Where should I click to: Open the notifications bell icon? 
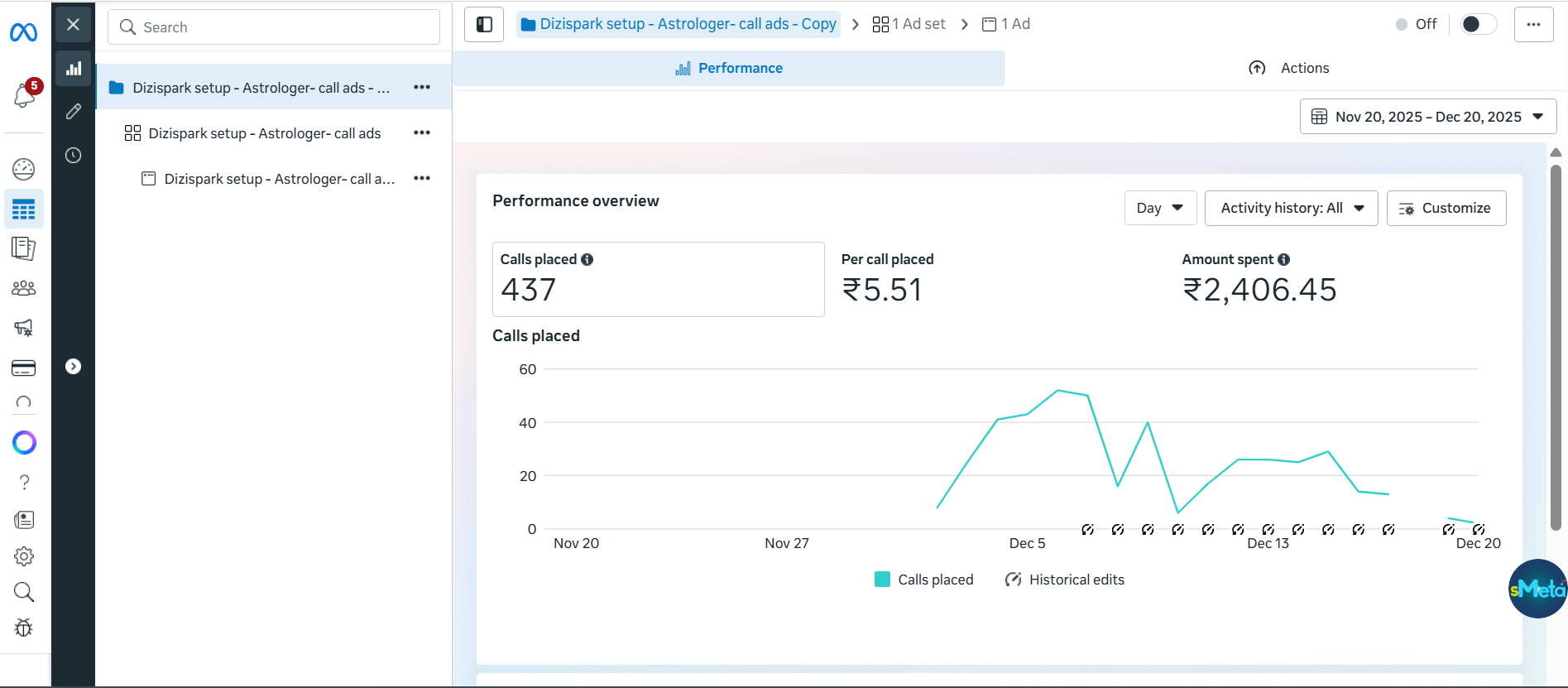(24, 95)
